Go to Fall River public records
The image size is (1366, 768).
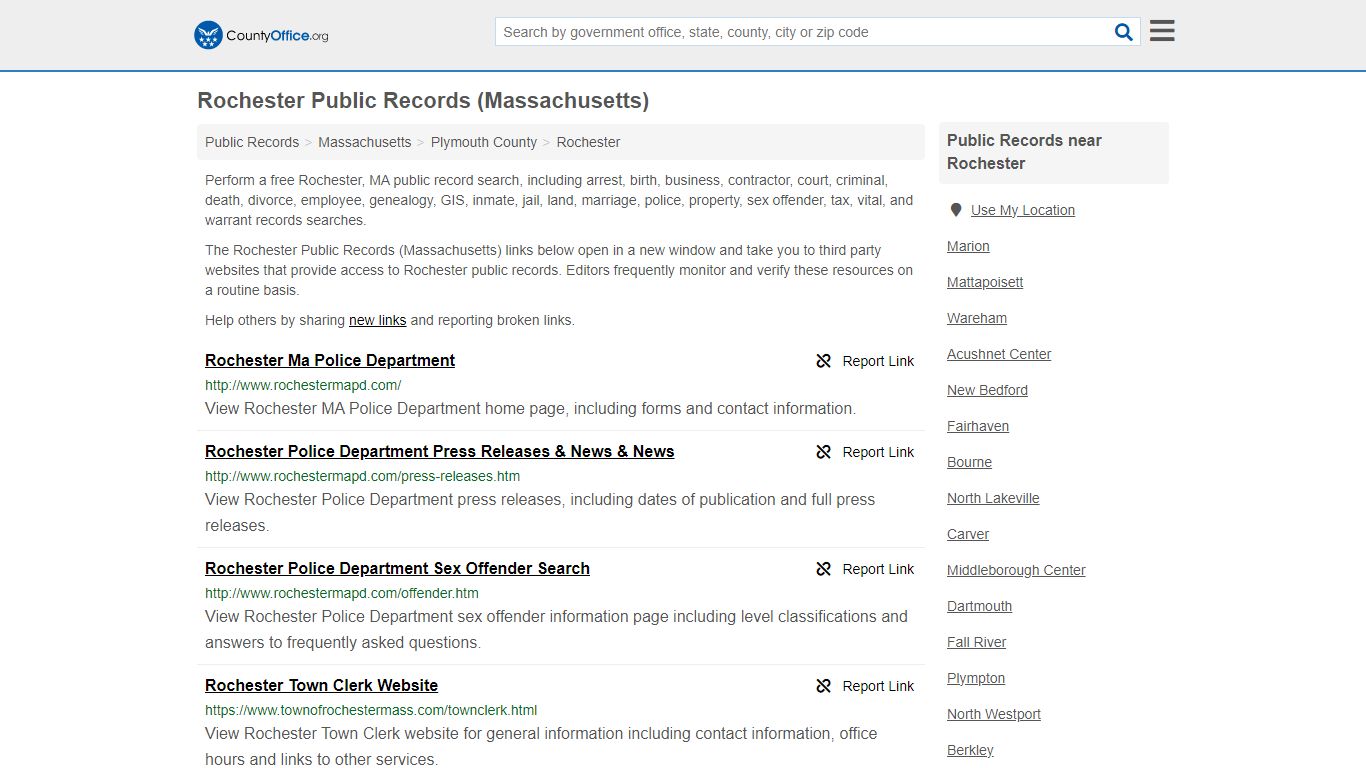click(976, 642)
